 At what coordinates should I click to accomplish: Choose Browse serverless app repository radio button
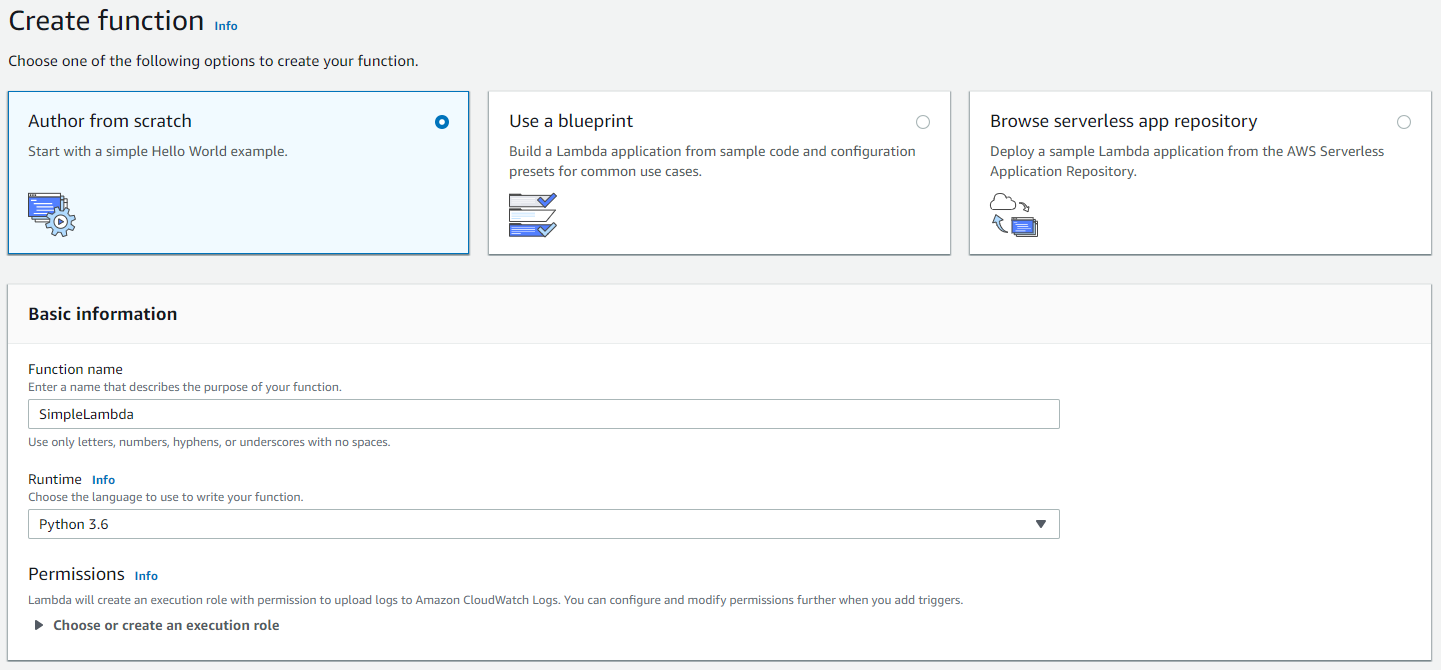point(1403,122)
